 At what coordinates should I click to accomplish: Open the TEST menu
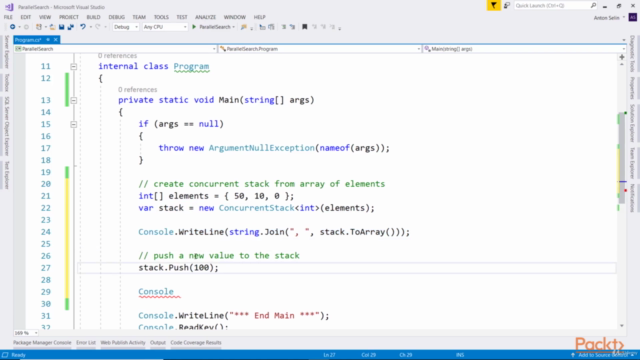182,17
